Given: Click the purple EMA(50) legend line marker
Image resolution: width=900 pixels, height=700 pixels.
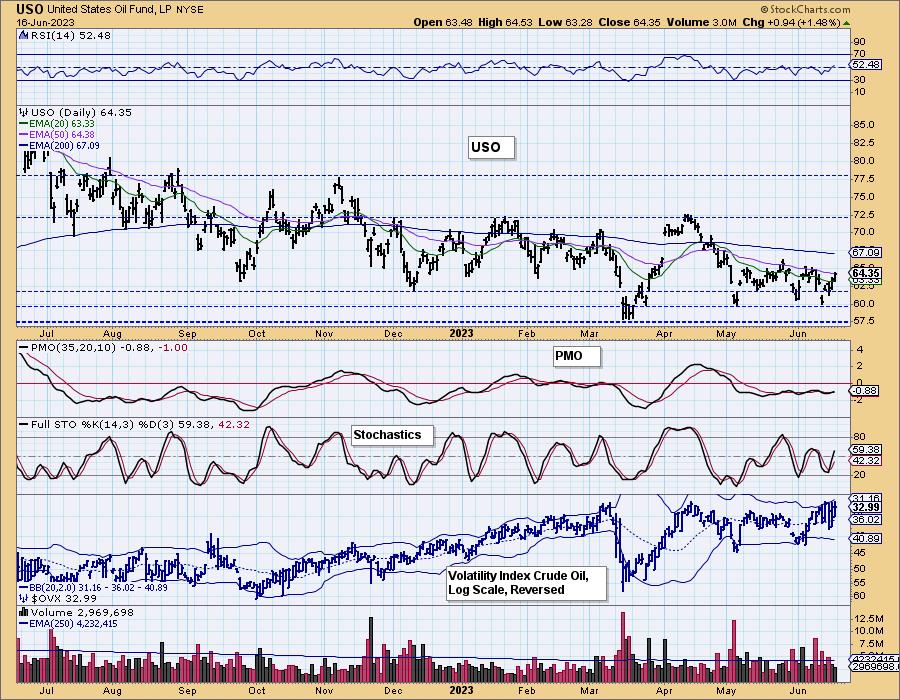Looking at the screenshot, I should (x=24, y=134).
